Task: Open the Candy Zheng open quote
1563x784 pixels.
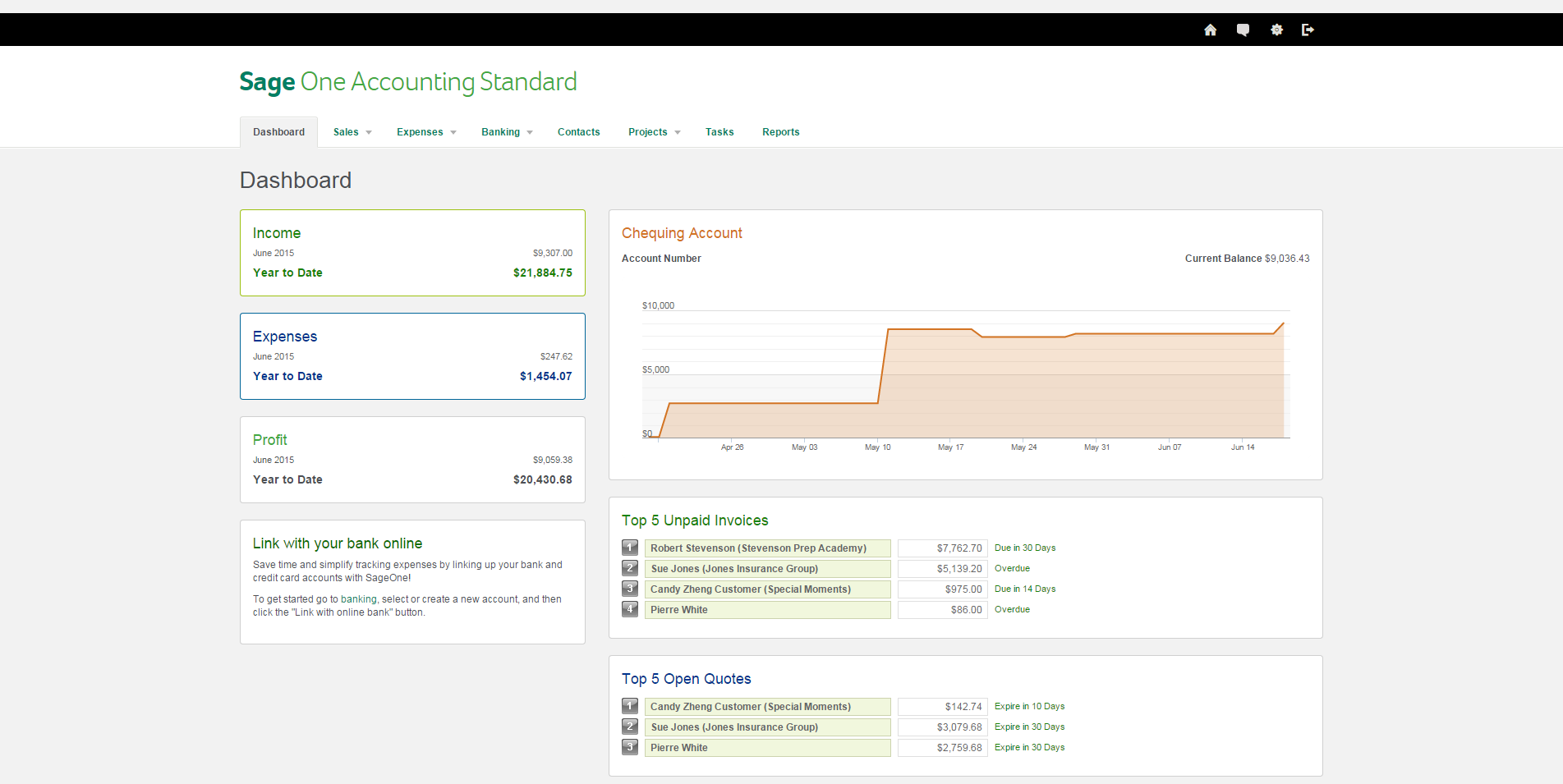Action: click(766, 706)
